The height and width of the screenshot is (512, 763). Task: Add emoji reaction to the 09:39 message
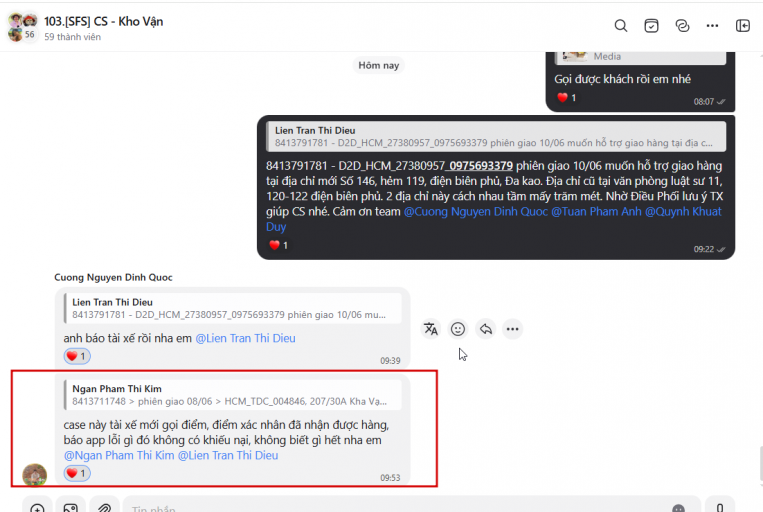click(x=458, y=329)
